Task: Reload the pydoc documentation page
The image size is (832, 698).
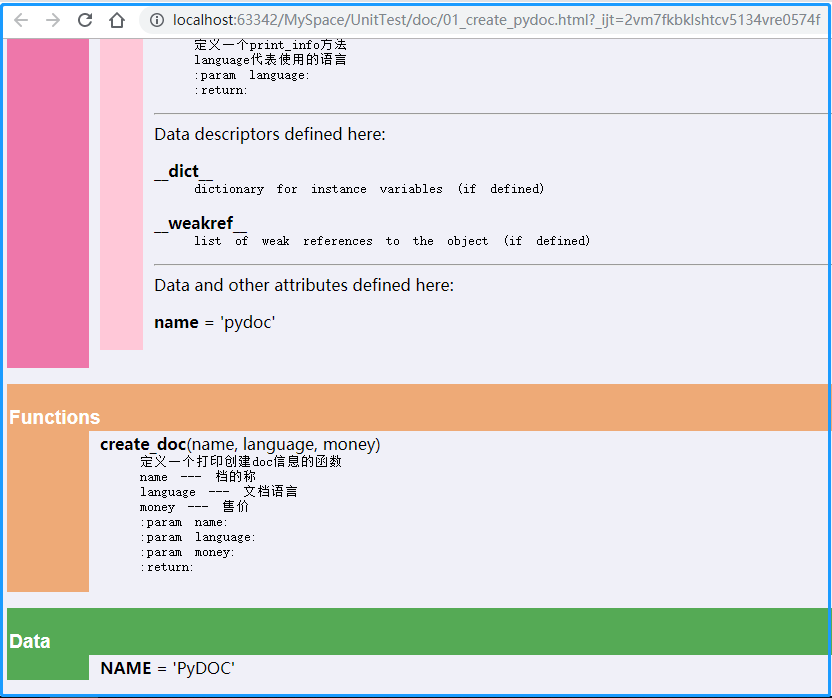Action: click(x=84, y=19)
